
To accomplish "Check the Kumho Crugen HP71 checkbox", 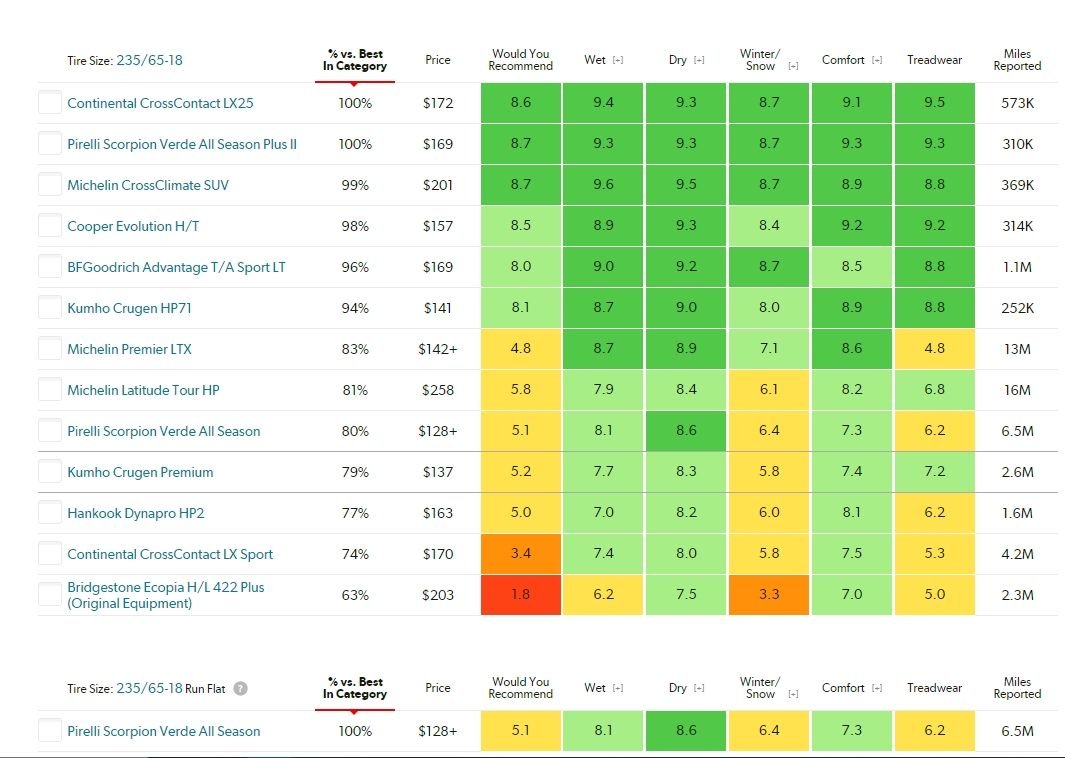I will [x=48, y=307].
